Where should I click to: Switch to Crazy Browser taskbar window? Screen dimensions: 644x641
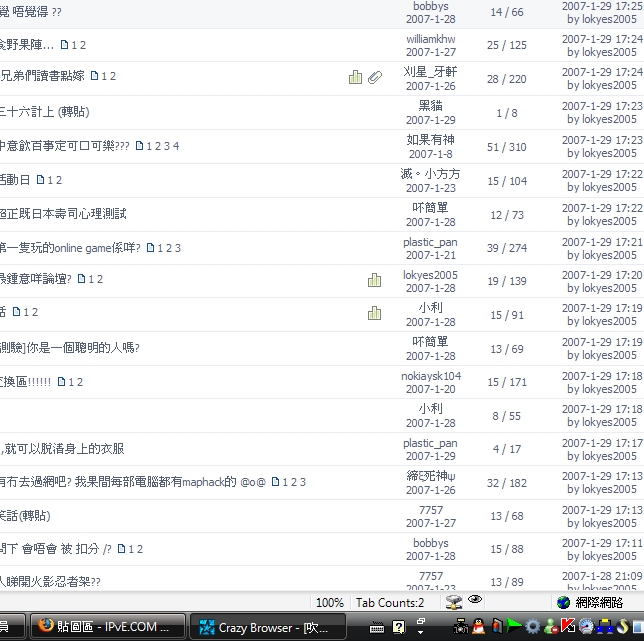point(267,627)
